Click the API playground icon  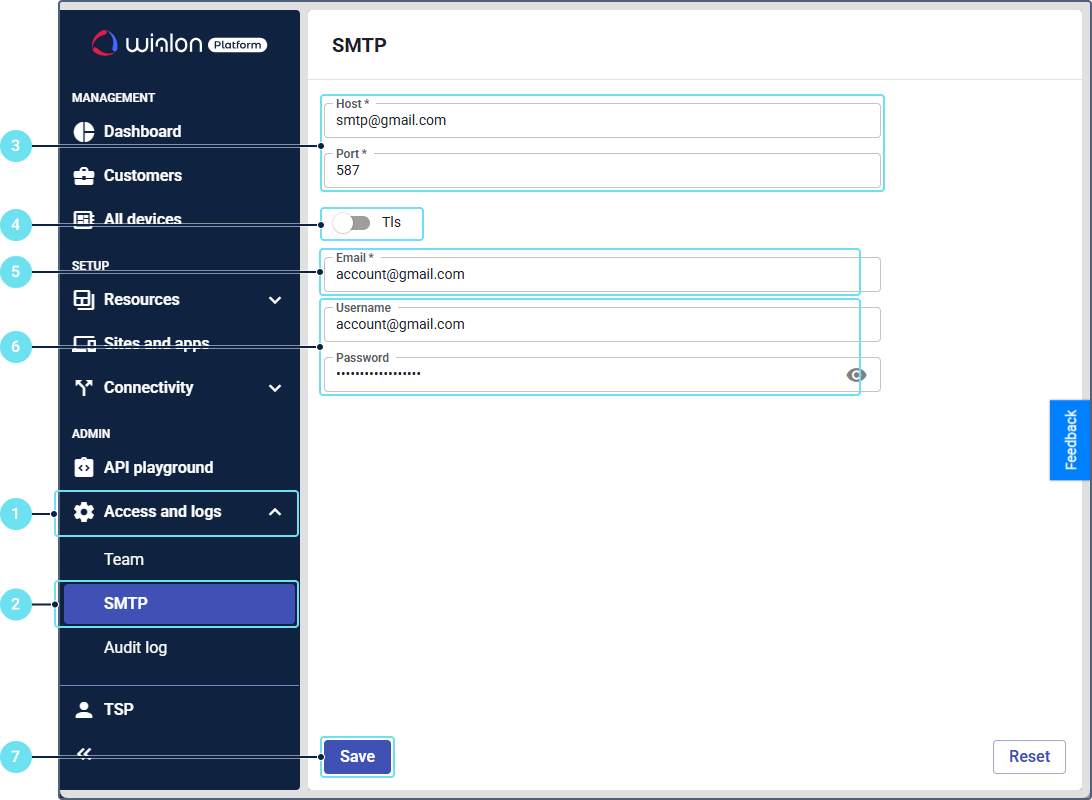[84, 467]
